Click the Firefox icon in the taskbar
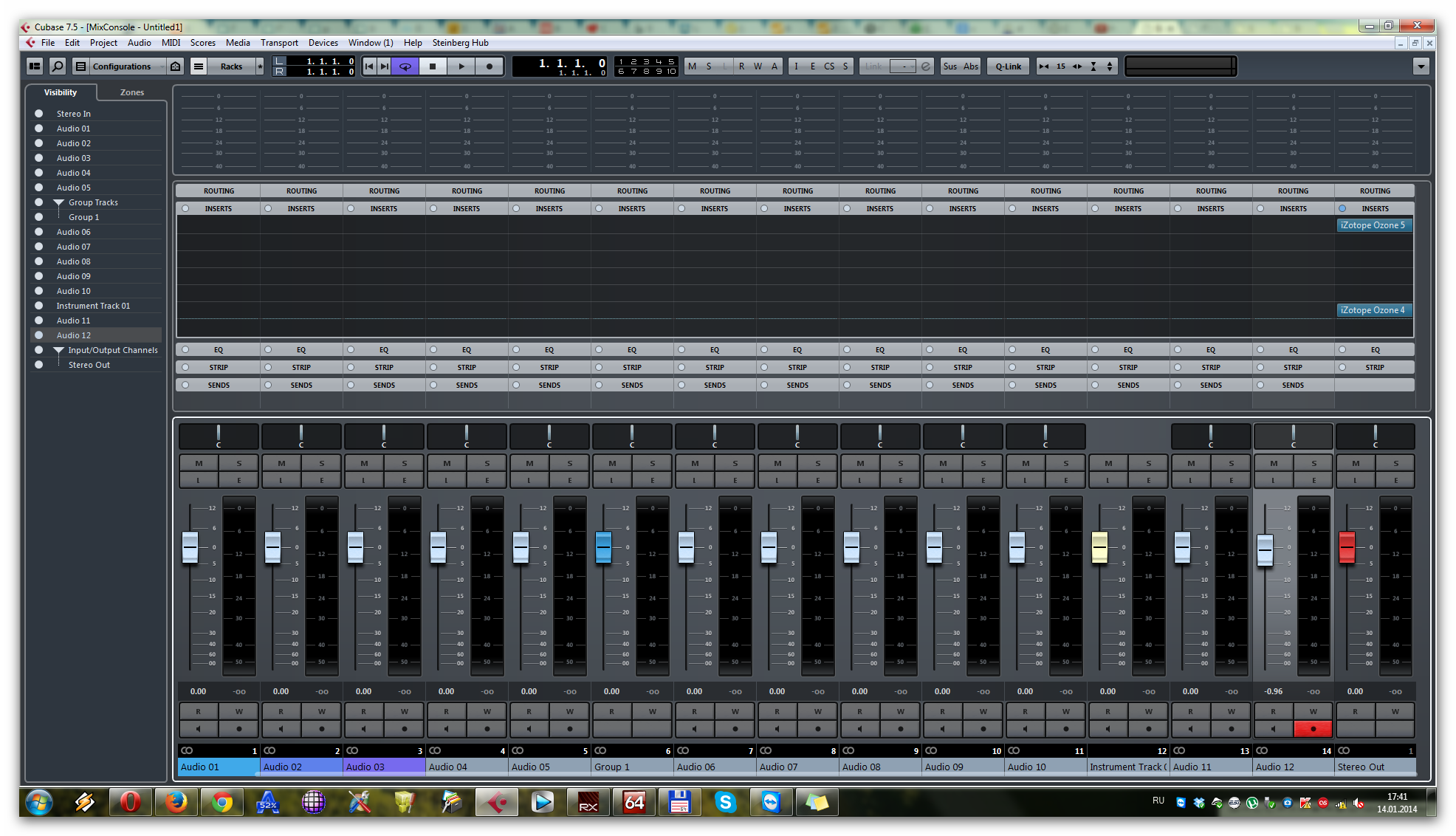This screenshot has height=836, width=1456. click(176, 802)
